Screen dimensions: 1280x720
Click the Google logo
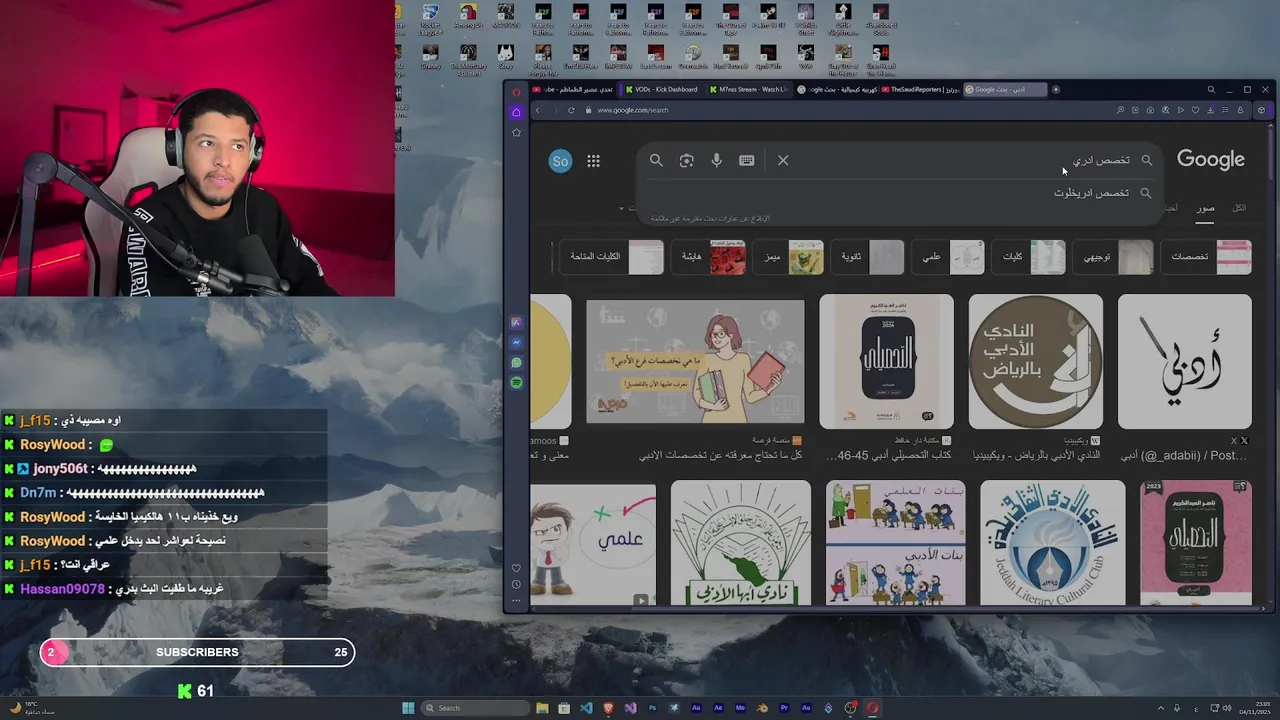1210,159
